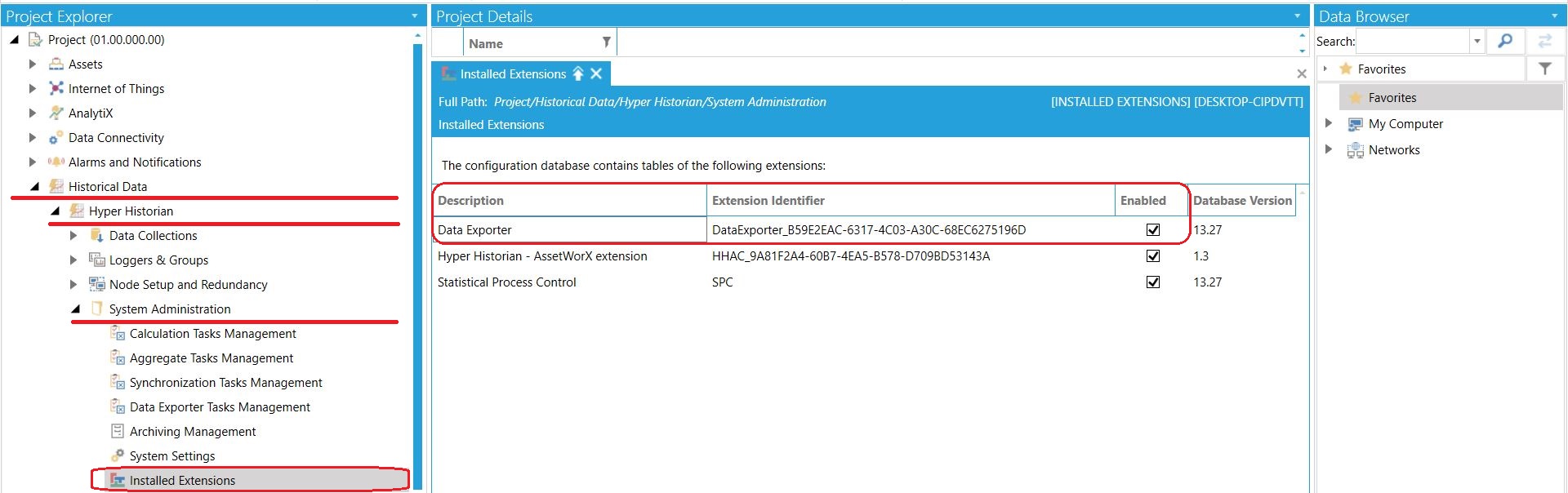Click the Node Setup and Redundancy icon
Screen dimensions: 1568x493
point(96,284)
